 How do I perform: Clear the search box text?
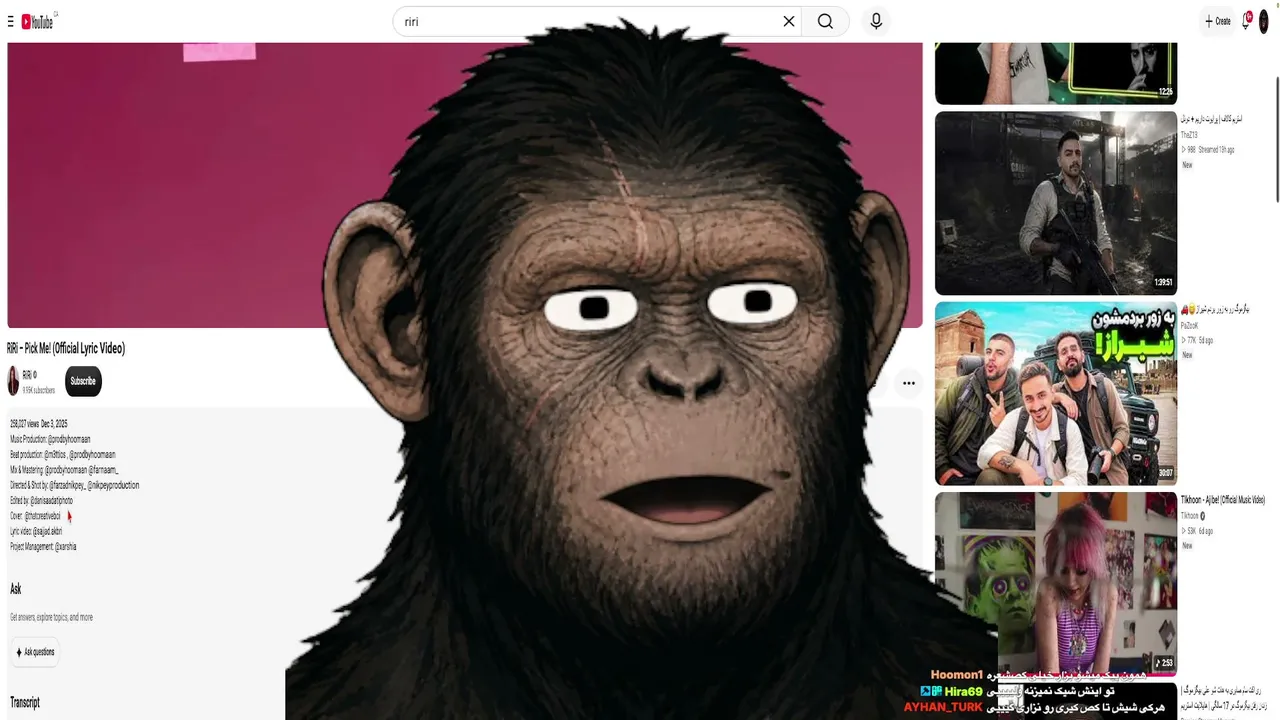click(x=789, y=21)
